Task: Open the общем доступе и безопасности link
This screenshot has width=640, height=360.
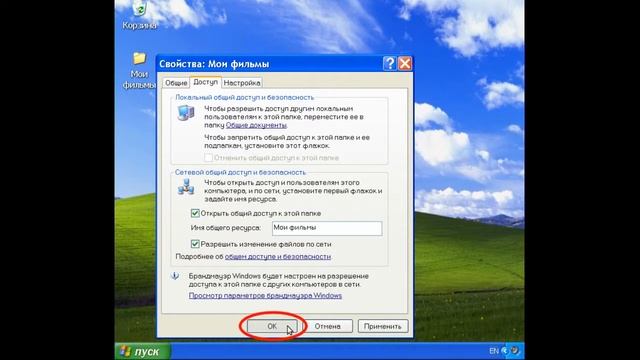Action: tap(278, 257)
